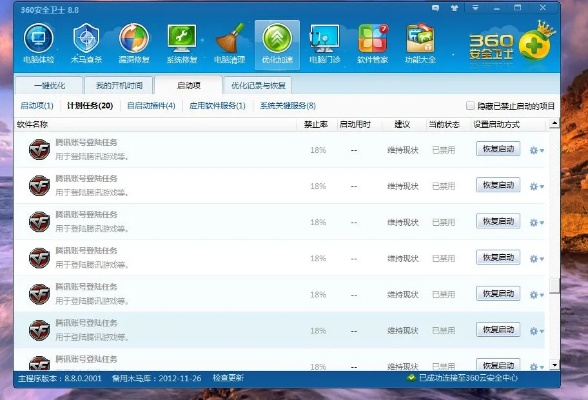Open the 电脑清理 broom cleanup module
588x400 pixels.
(230, 43)
